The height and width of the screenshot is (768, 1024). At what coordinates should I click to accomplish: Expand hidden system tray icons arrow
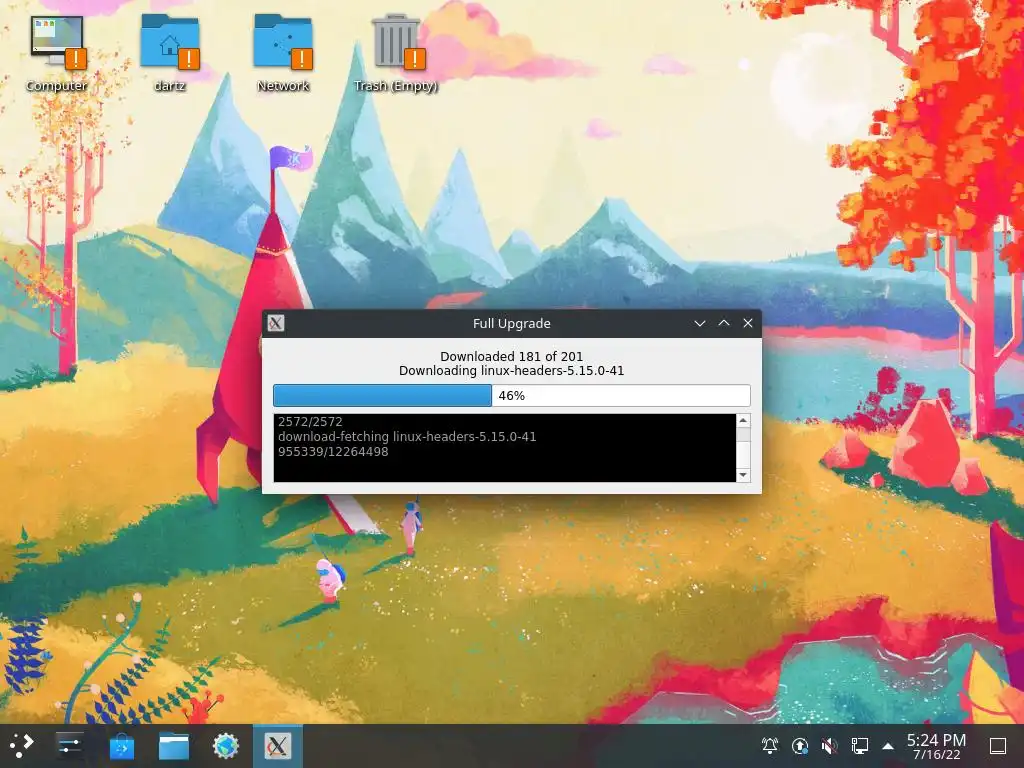888,746
